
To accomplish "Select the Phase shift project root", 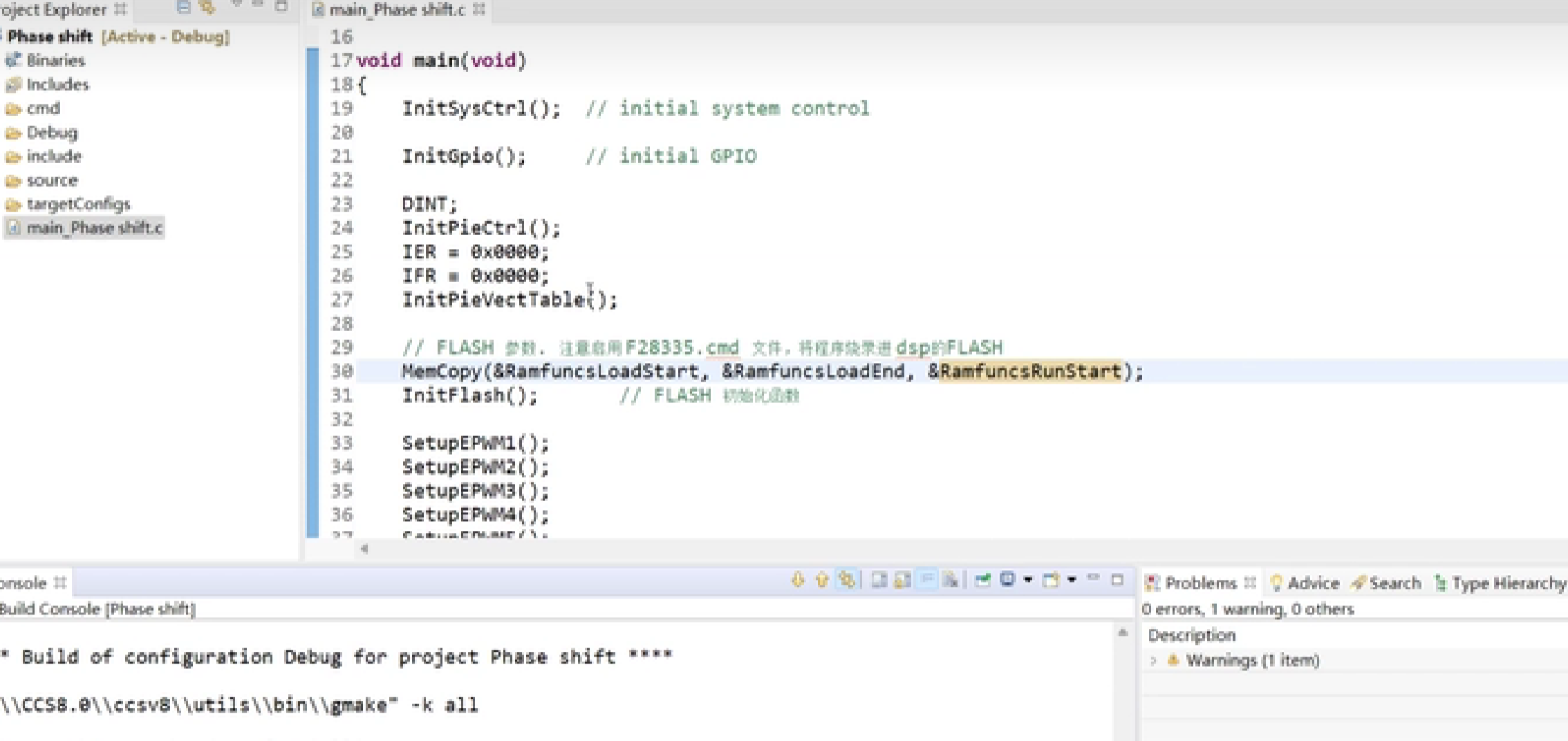I will pos(118,37).
